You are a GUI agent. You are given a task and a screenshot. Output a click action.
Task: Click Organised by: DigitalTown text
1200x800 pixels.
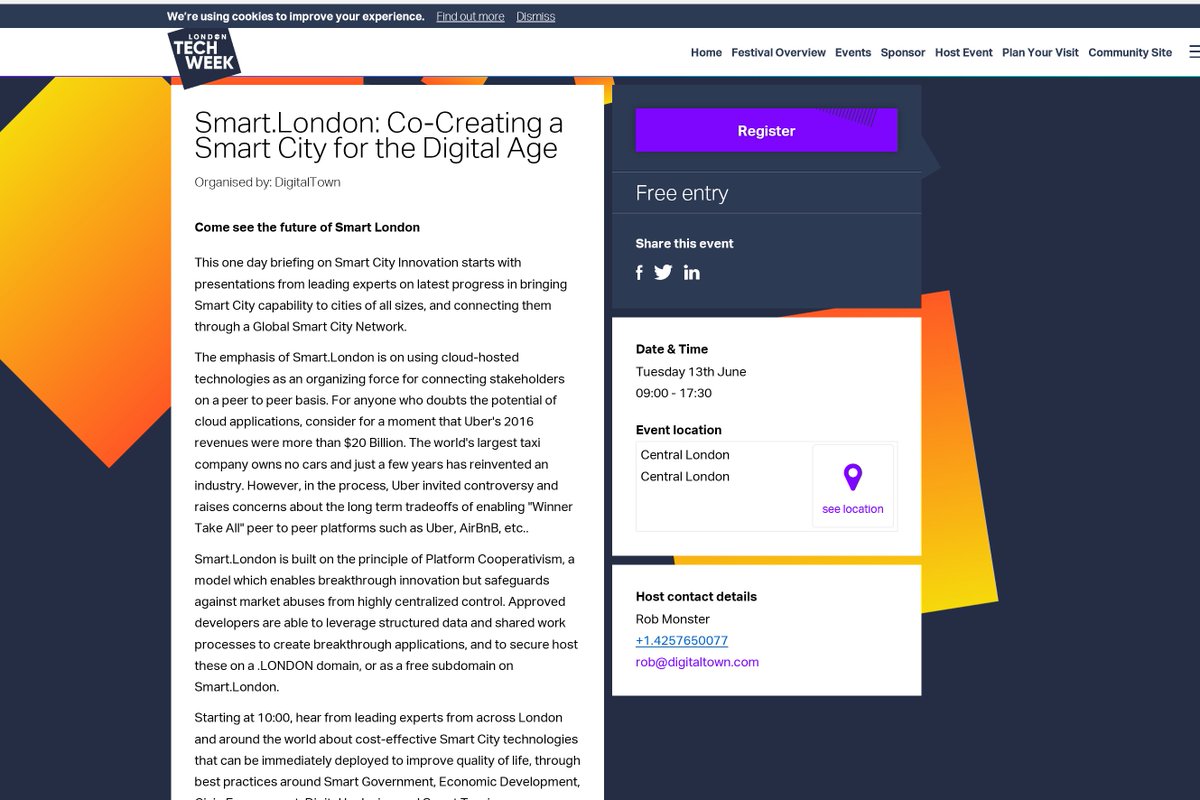coord(267,182)
